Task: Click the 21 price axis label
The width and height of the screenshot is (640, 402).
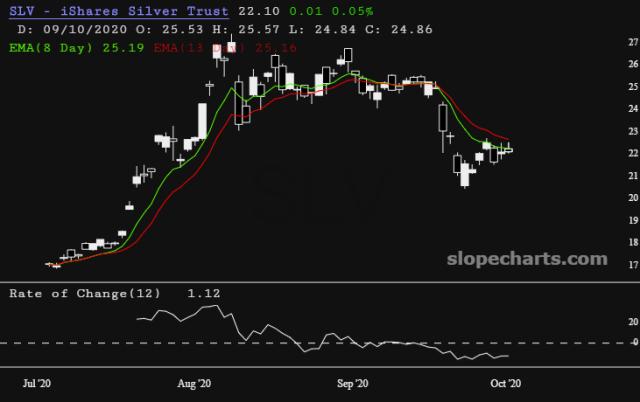Action: coord(633,176)
